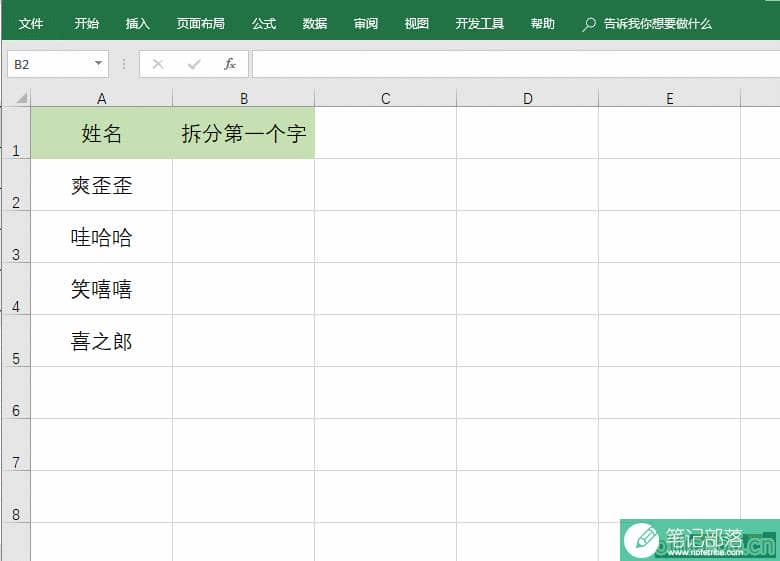This screenshot has height=561, width=780.
Task: Select row 4 header
Action: point(16,289)
